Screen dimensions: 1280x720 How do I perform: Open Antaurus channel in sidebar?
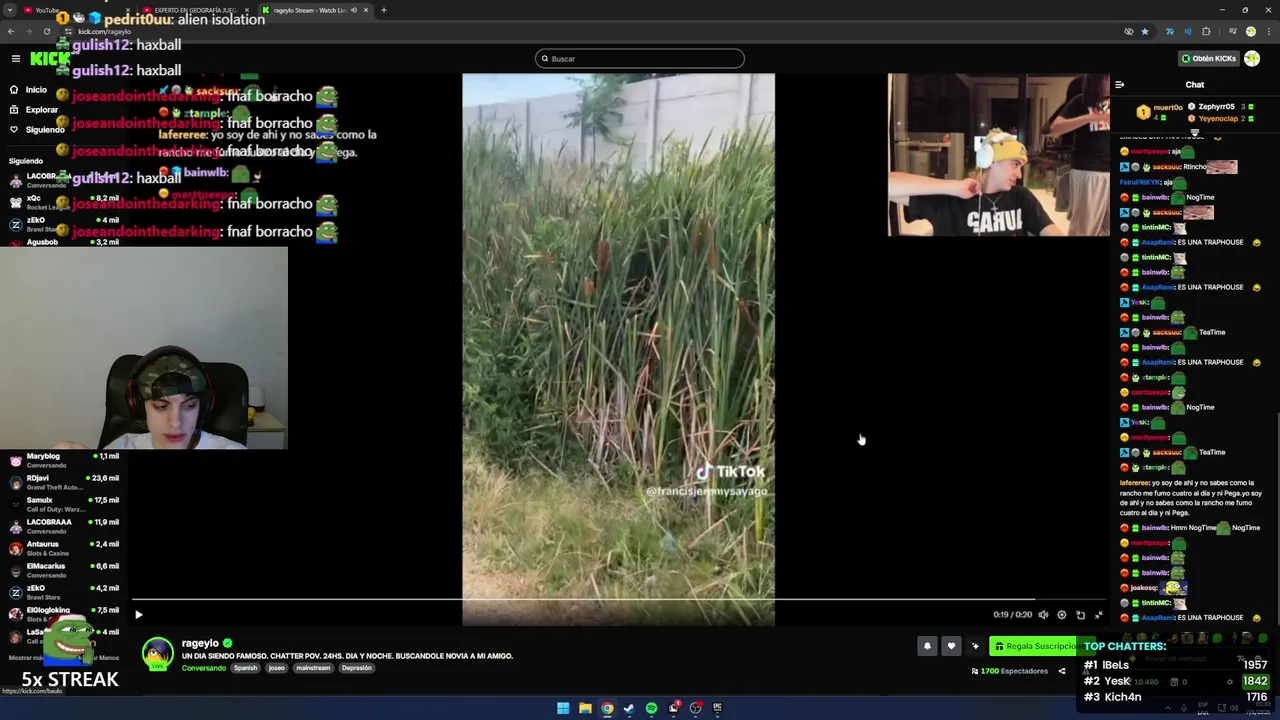pyautogui.click(x=62, y=548)
